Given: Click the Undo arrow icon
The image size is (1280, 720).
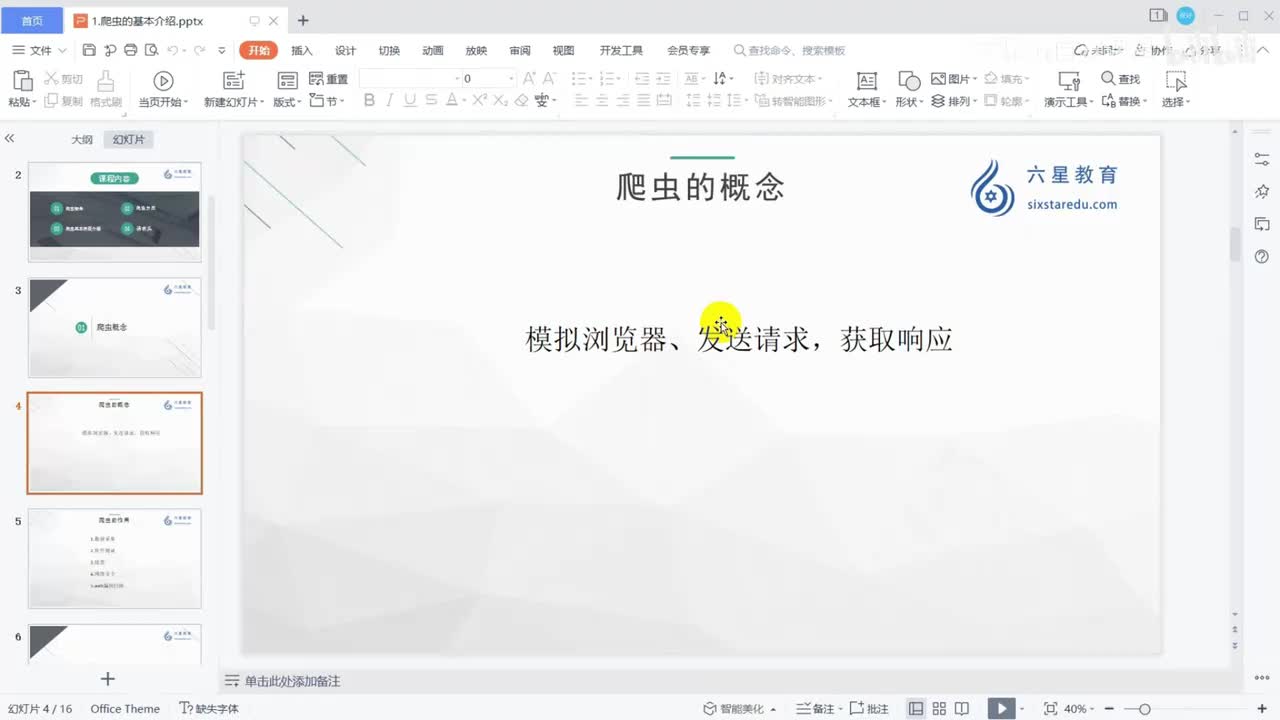Looking at the screenshot, I should (173, 50).
